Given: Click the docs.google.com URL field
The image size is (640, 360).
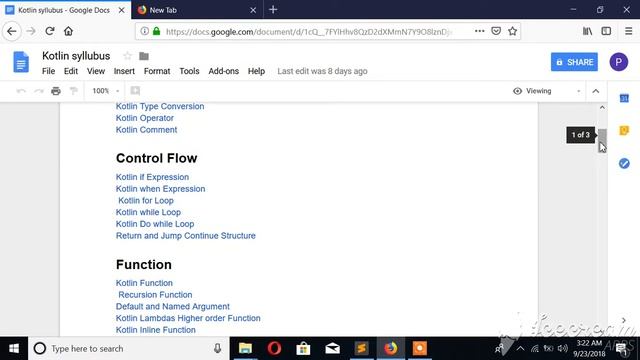Looking at the screenshot, I should pos(309,31).
